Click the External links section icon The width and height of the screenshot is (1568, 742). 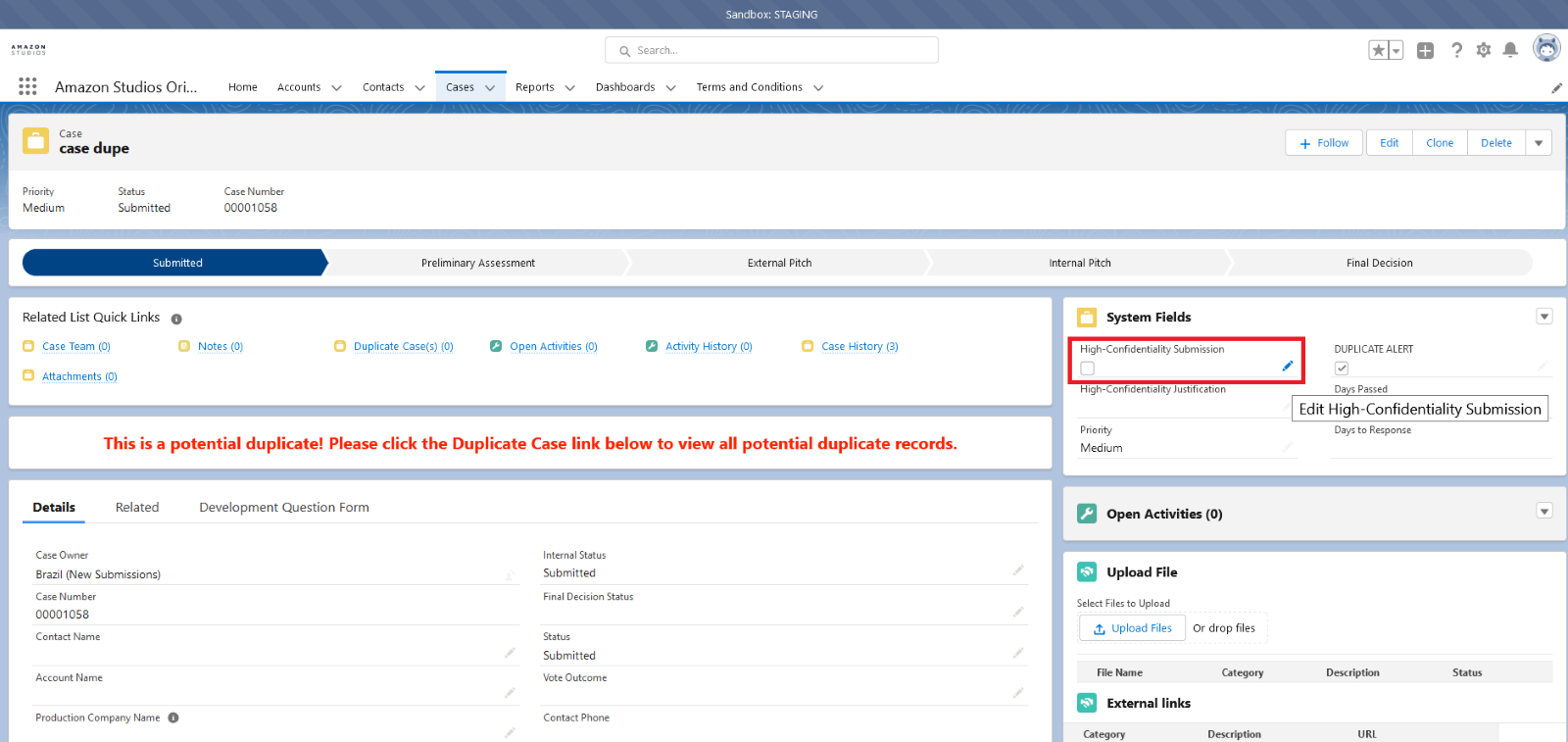click(1087, 703)
